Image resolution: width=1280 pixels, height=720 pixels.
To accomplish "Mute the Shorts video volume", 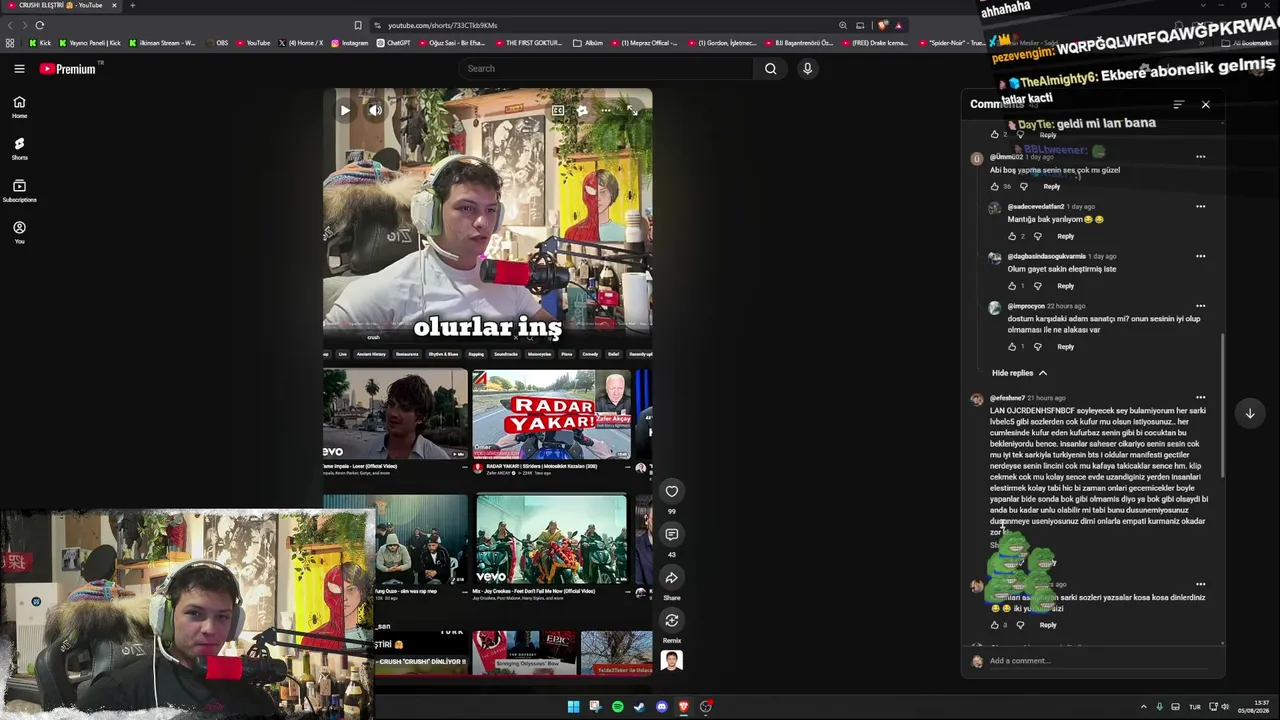I will (375, 110).
